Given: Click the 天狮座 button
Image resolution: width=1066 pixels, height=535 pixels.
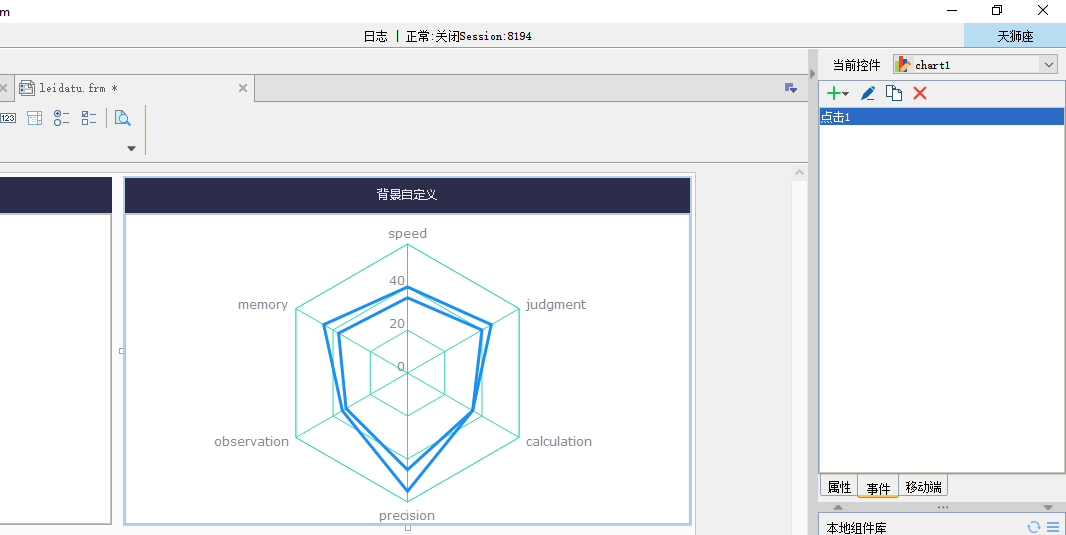Looking at the screenshot, I should [x=1015, y=37].
